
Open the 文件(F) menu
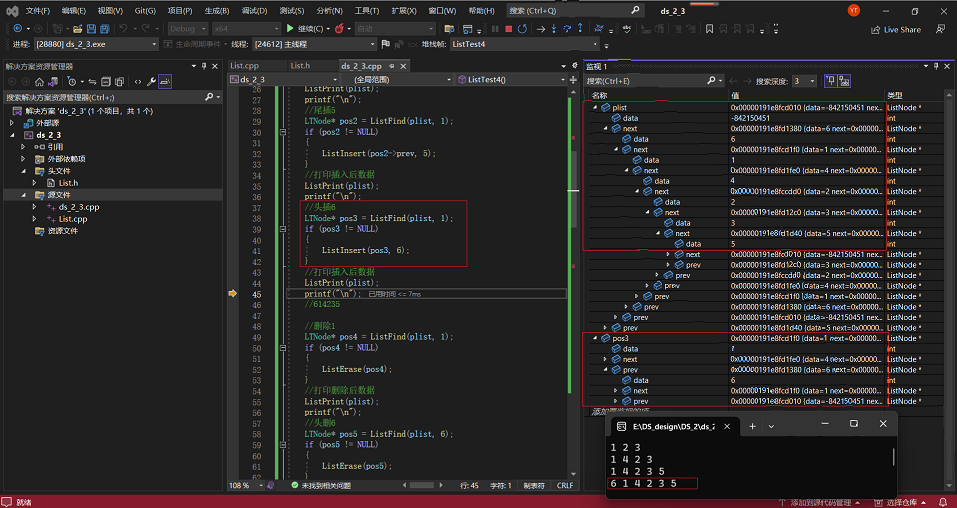pyautogui.click(x=38, y=11)
